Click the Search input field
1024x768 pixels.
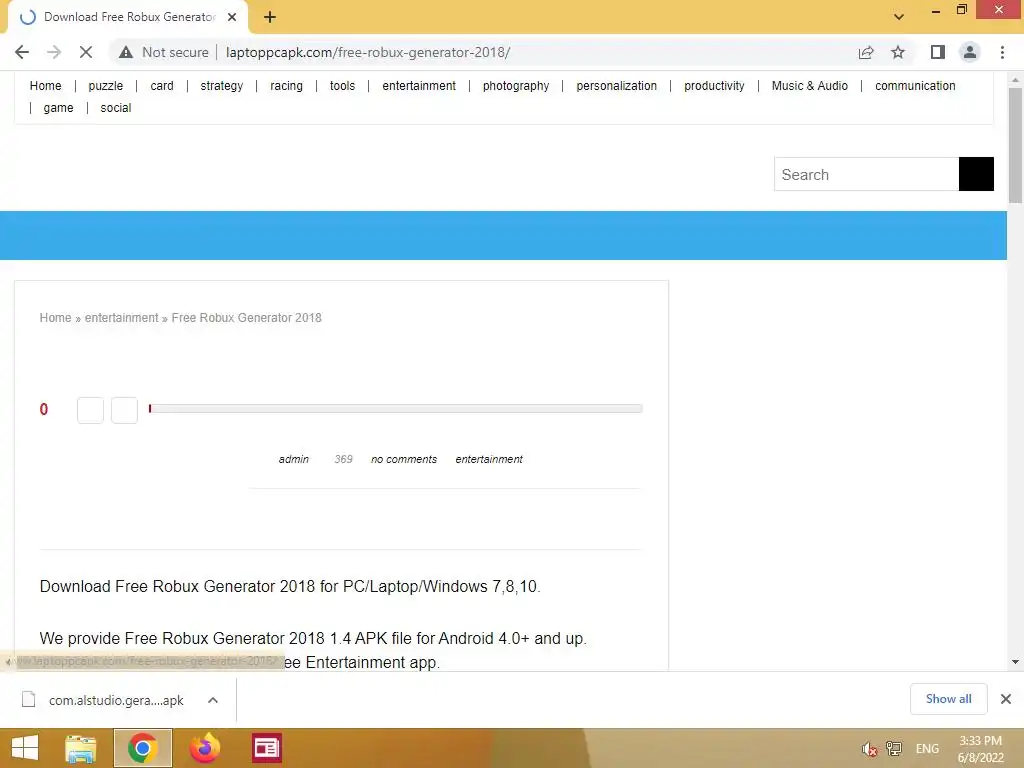pyautogui.click(x=866, y=174)
